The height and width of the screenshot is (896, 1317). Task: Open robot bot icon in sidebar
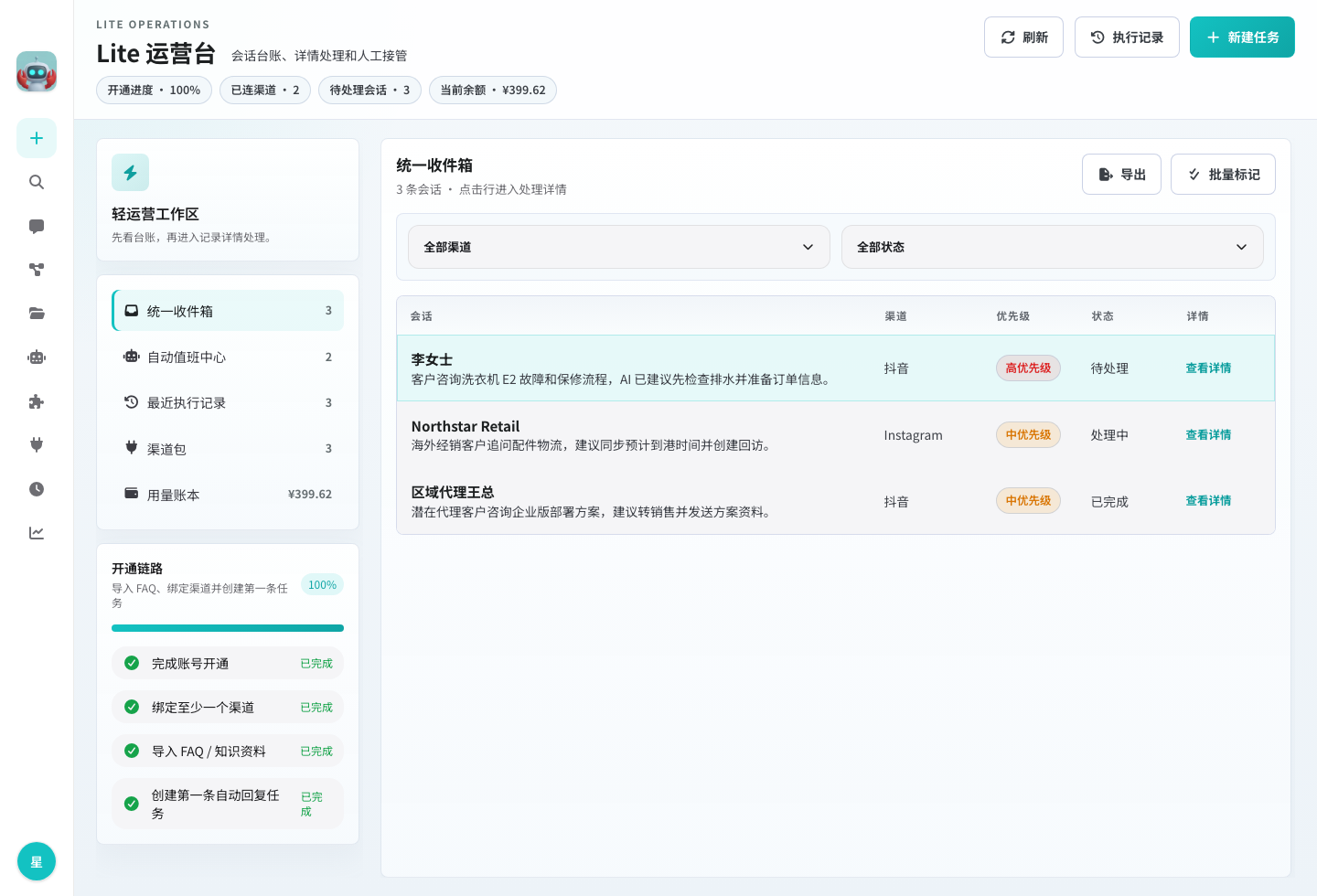pyautogui.click(x=37, y=357)
